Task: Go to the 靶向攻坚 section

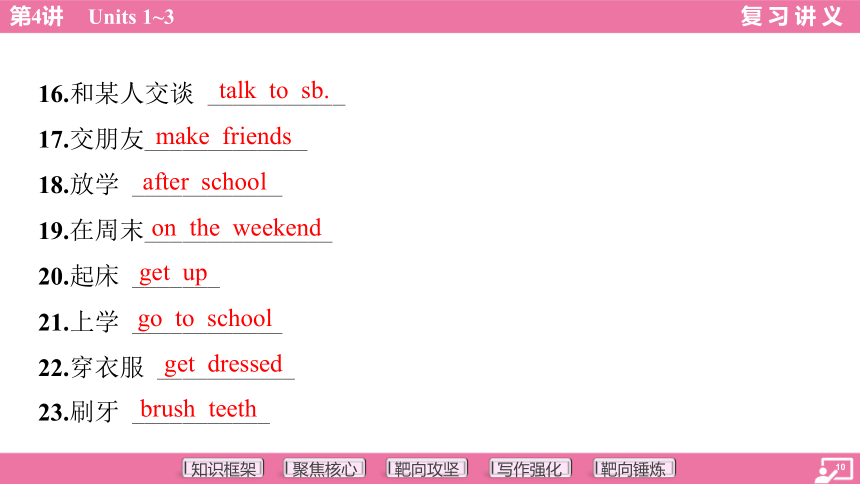Action: click(427, 469)
